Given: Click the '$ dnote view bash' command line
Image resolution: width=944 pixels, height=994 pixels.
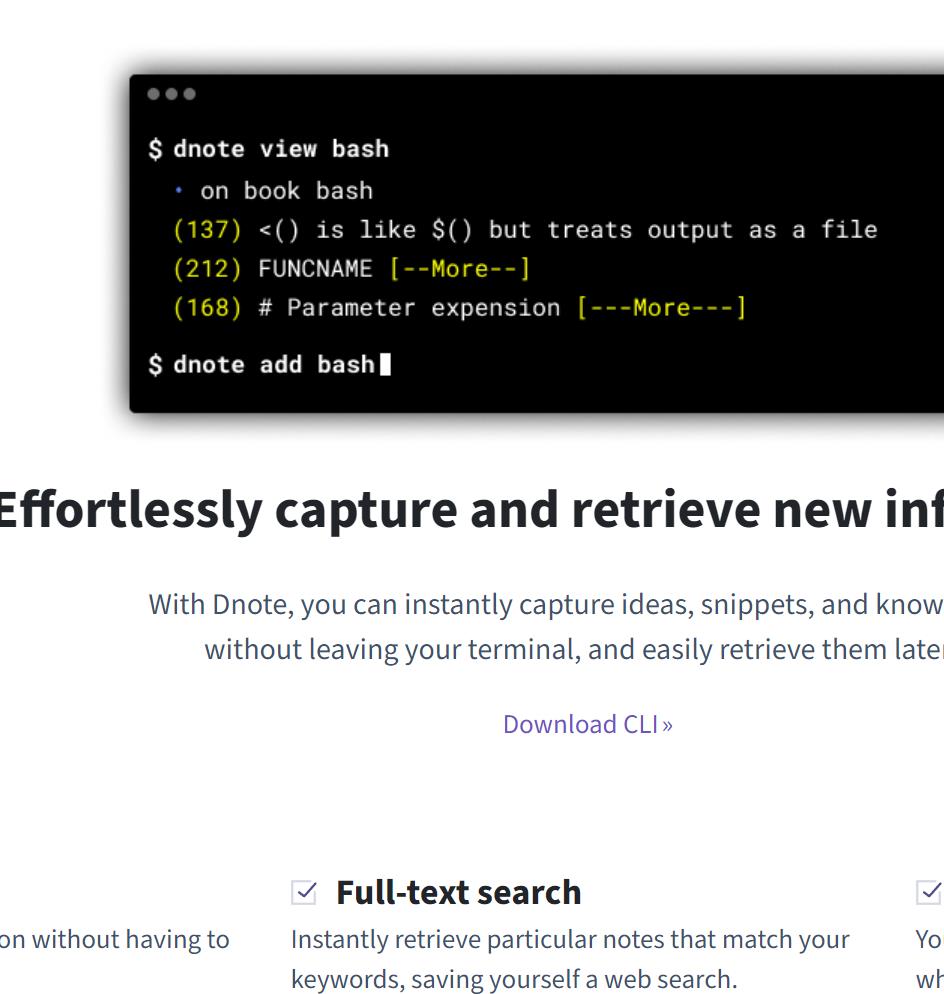Looking at the screenshot, I should click(269, 149).
